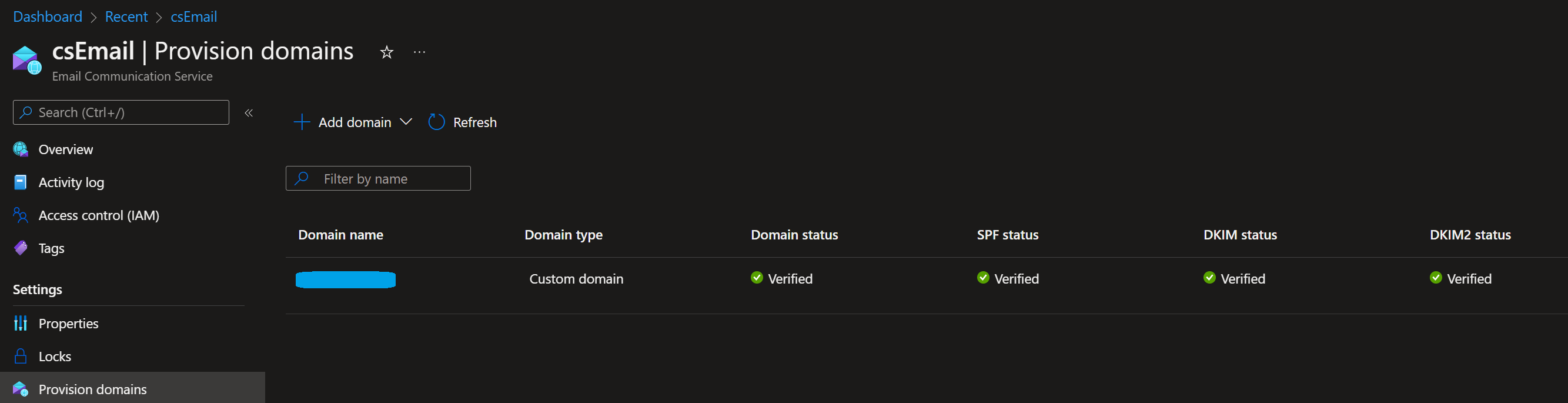
Task: Sort by the Domain status column header
Action: coord(794,235)
